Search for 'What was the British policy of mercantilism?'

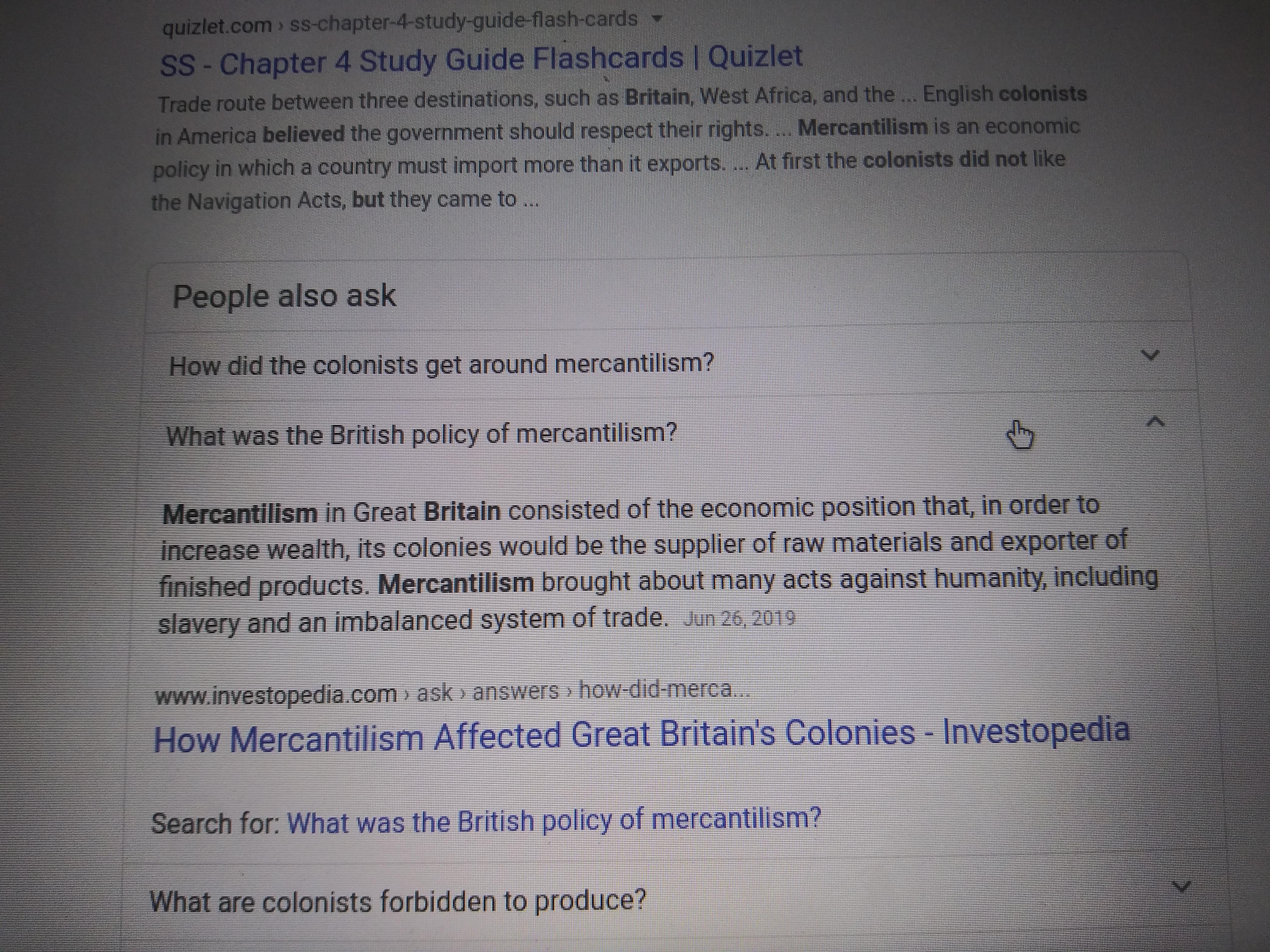pos(553,820)
